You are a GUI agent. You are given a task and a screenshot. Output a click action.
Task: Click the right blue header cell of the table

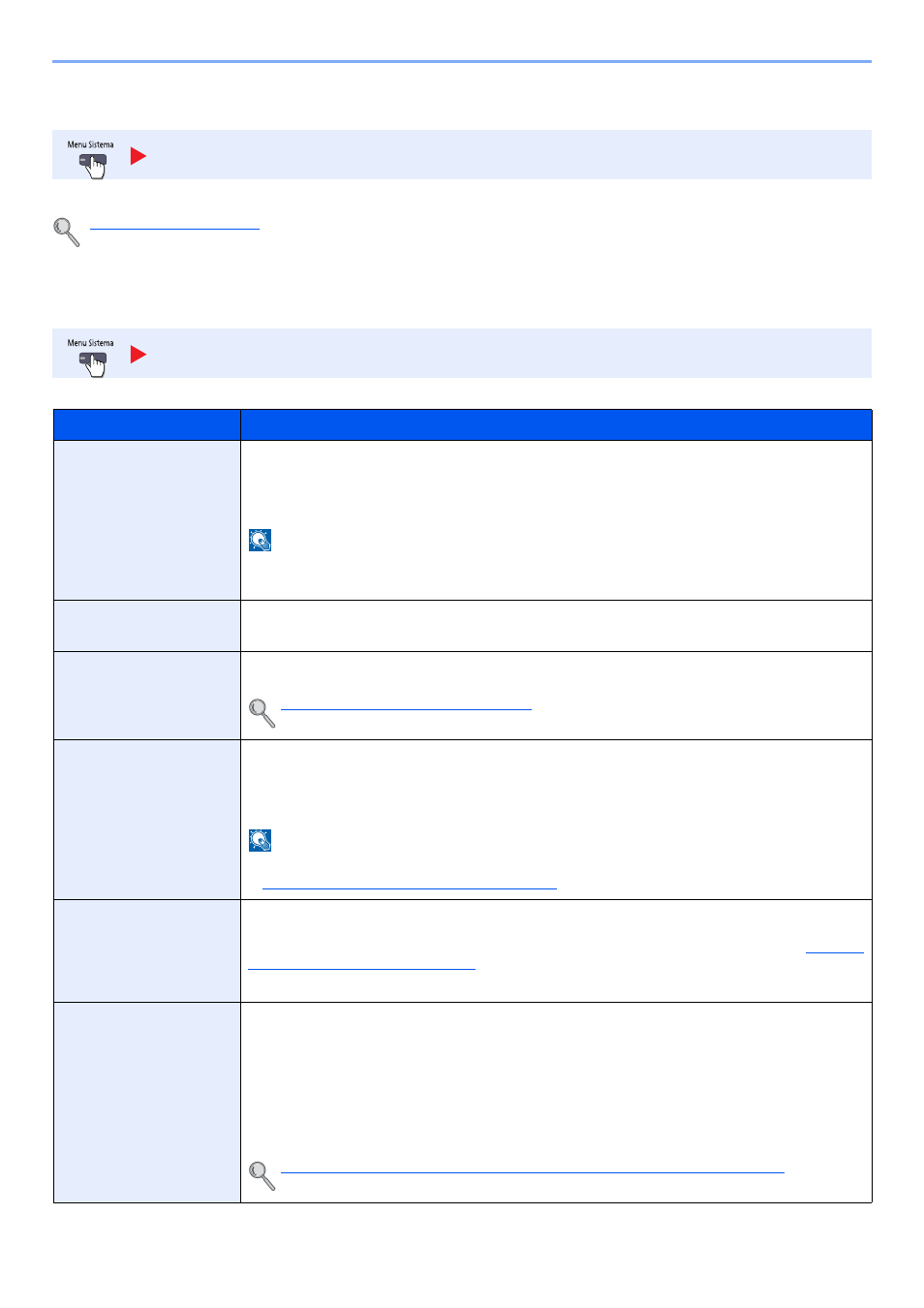(x=556, y=425)
